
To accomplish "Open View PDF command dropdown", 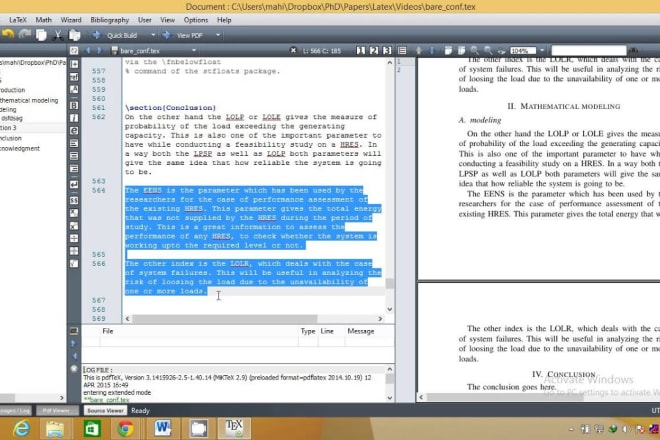I will (x=218, y=35).
